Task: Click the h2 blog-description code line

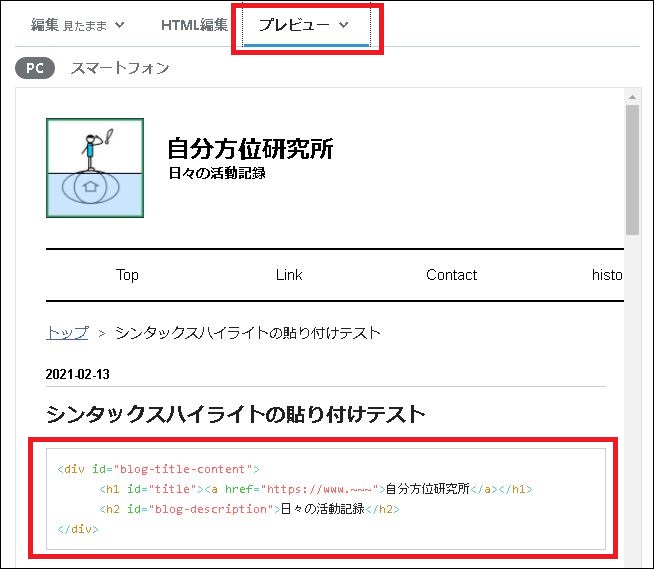Action: point(249,509)
